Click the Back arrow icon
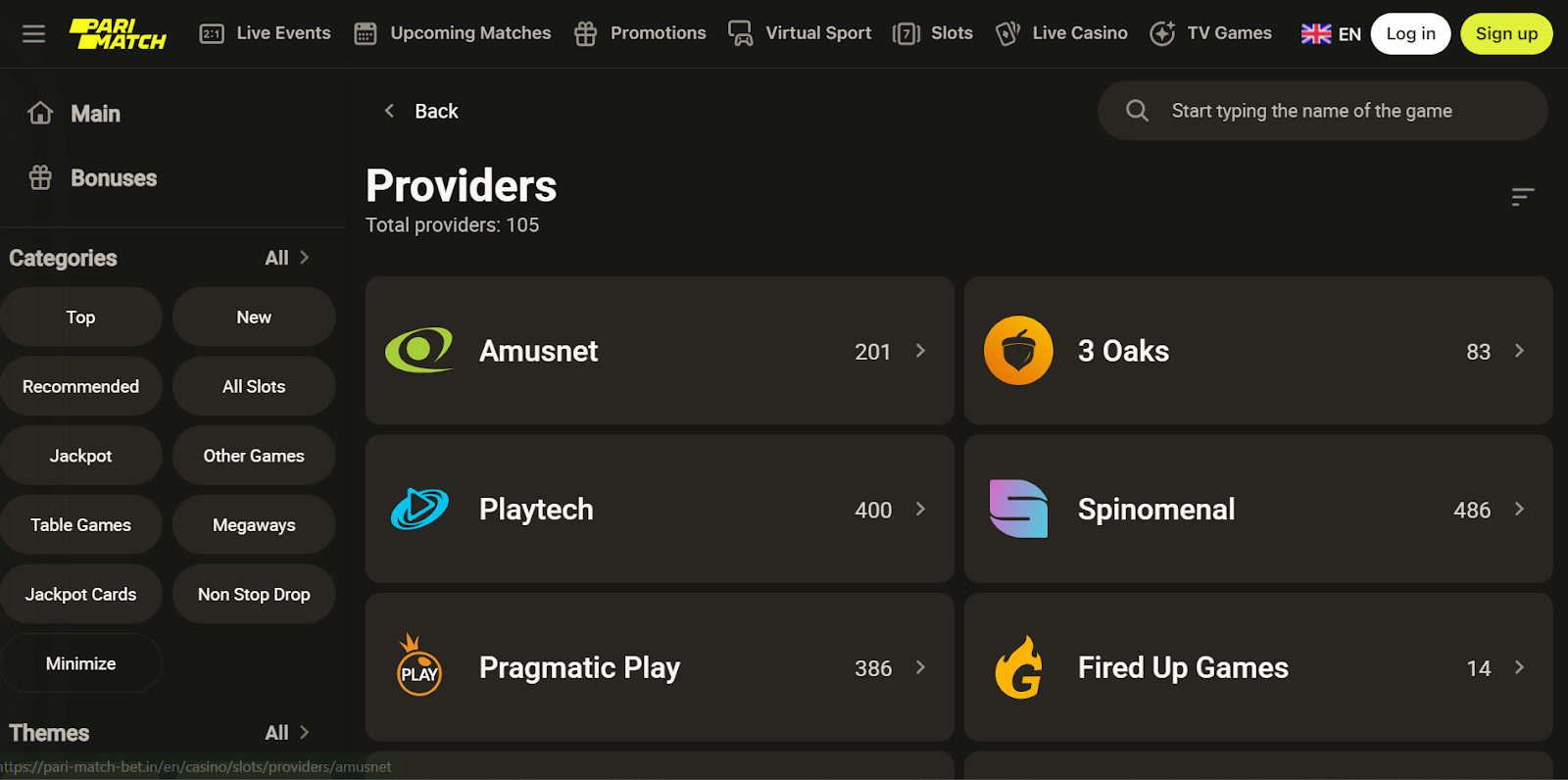This screenshot has width=1568, height=780. (x=389, y=111)
